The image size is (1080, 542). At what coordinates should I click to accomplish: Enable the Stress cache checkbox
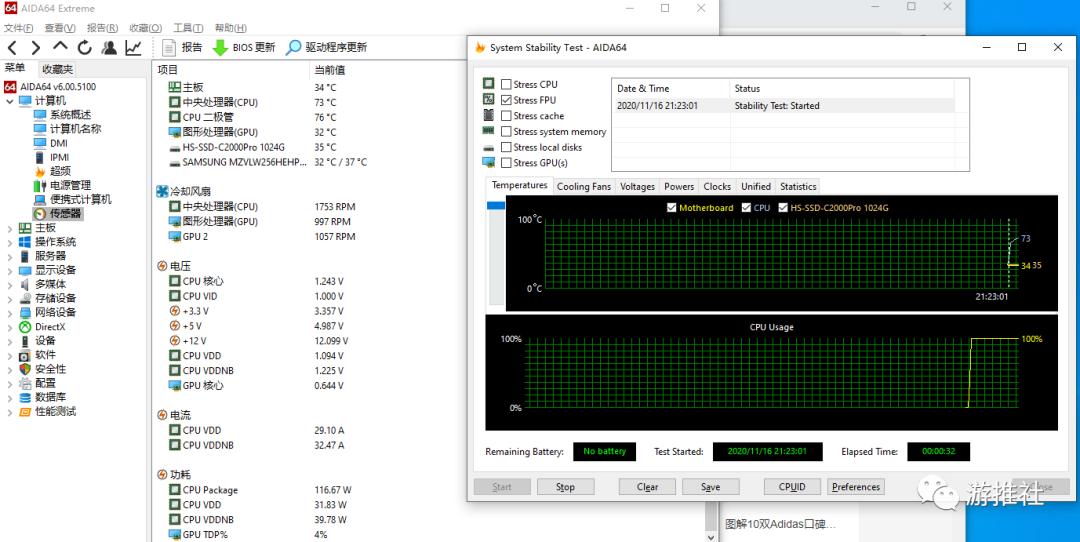(x=506, y=116)
